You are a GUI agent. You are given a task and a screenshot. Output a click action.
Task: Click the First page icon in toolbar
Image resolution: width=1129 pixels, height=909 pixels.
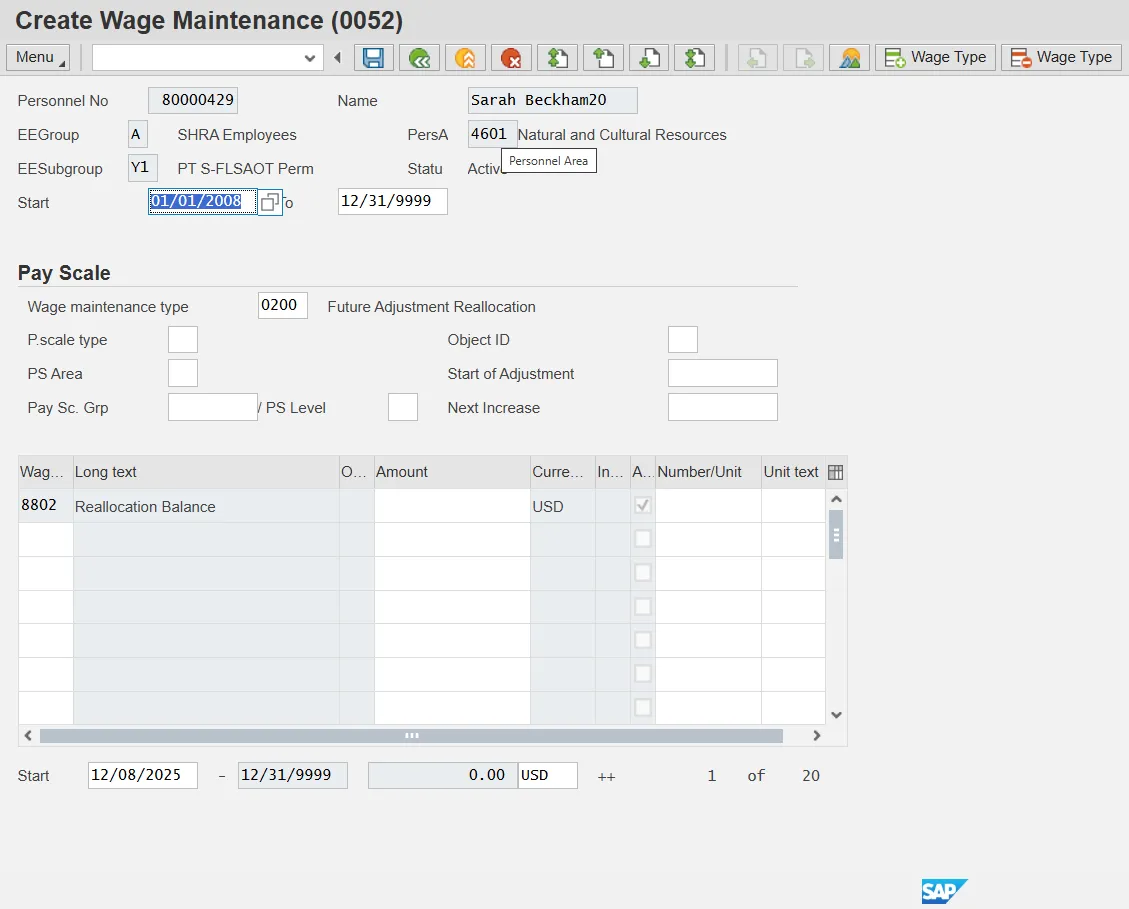[x=557, y=58]
